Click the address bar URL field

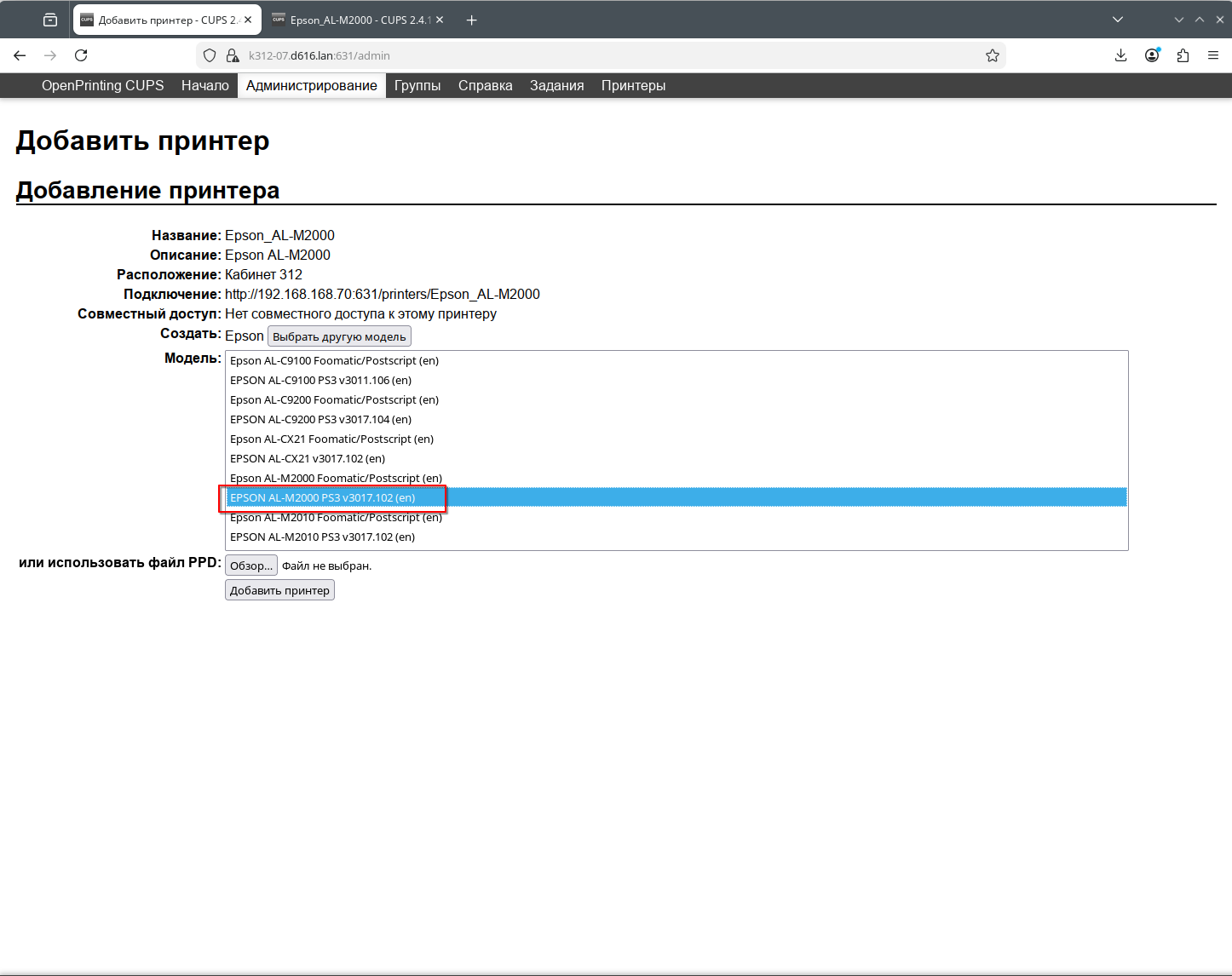tap(596, 55)
